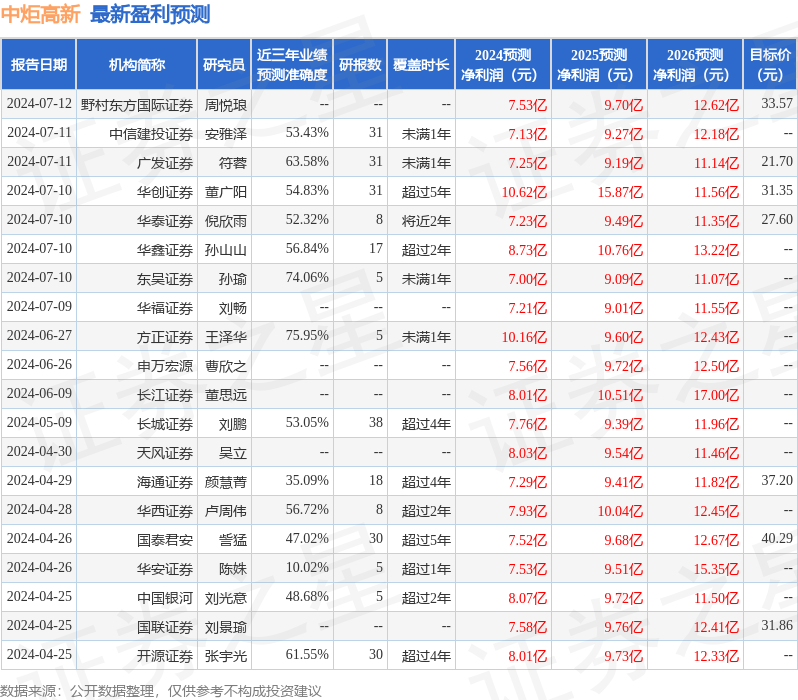Click 2025 profit value 15.87亿
Image resolution: width=798 pixels, height=700 pixels.
(x=620, y=192)
